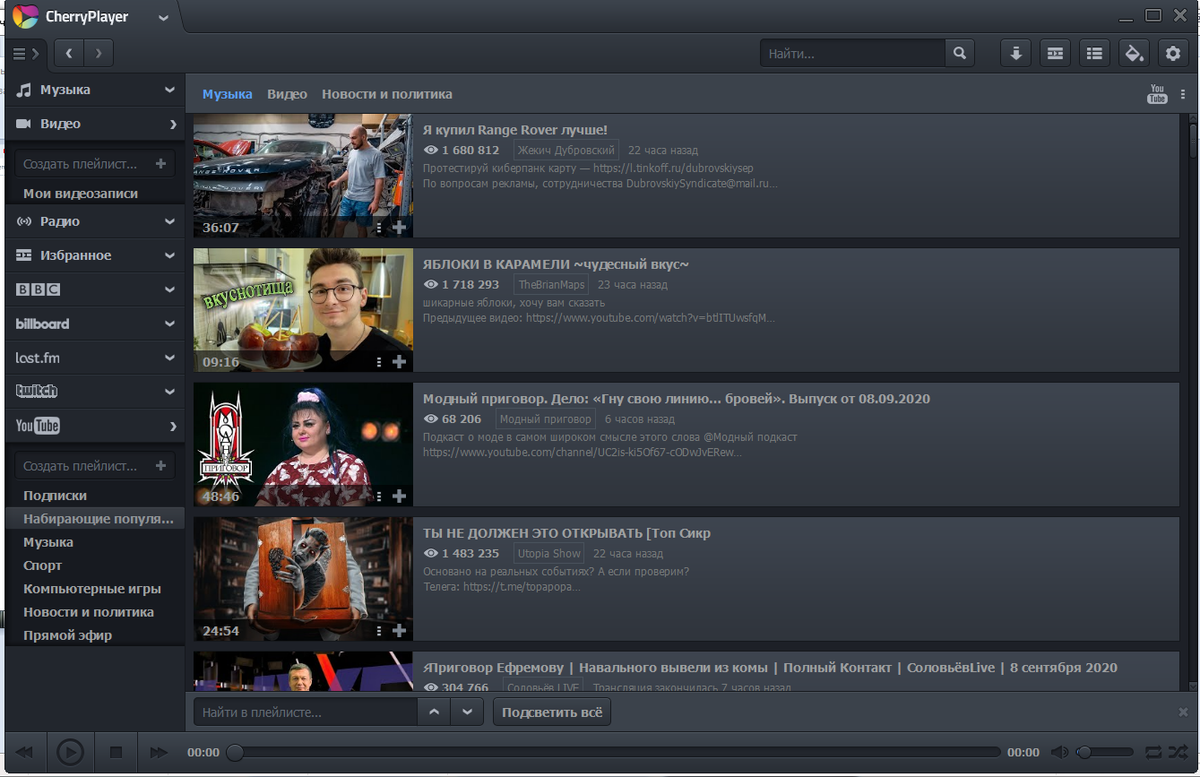Open channel Utopia Show

[x=549, y=553]
